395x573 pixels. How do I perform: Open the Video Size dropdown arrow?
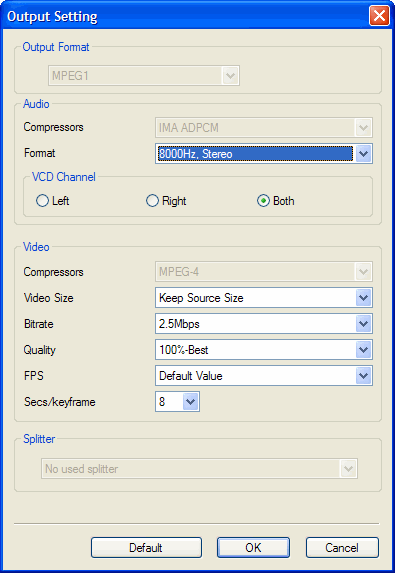point(363,297)
